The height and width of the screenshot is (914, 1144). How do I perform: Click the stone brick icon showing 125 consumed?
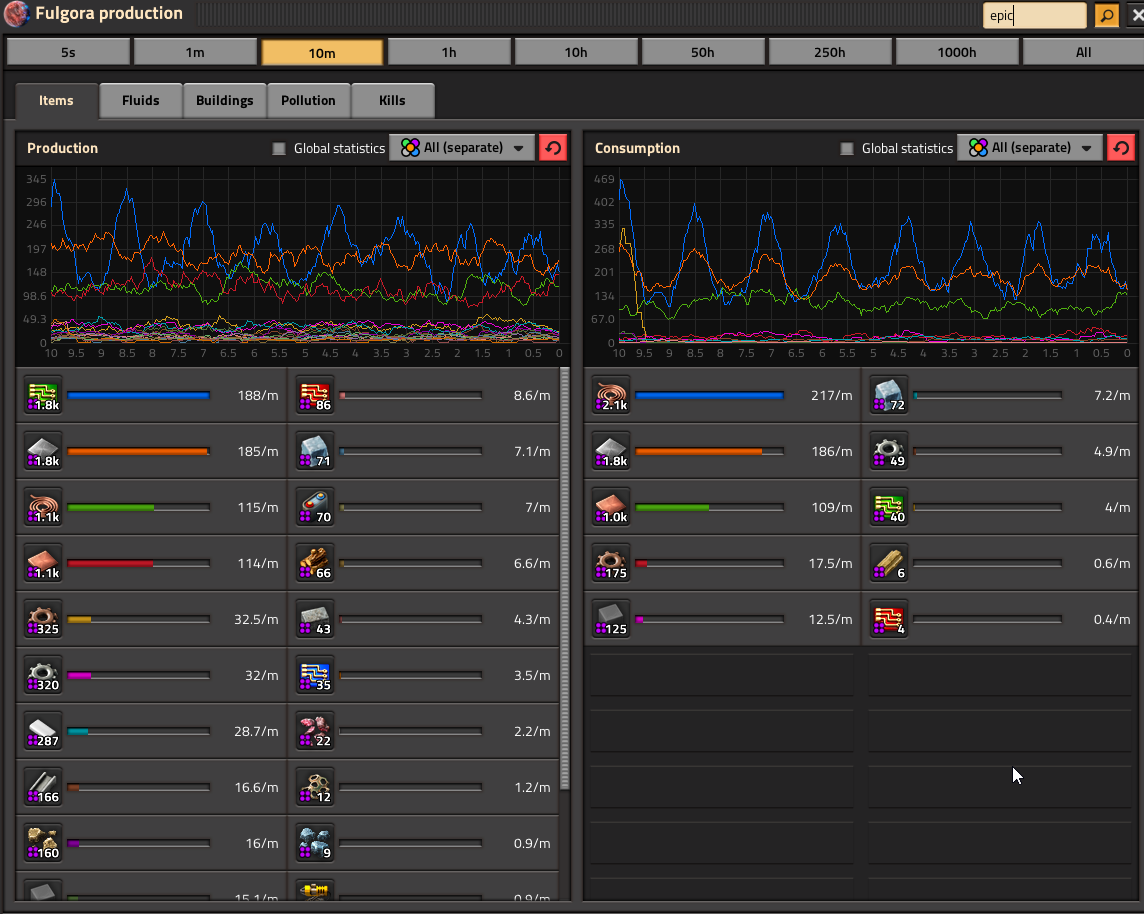611,619
